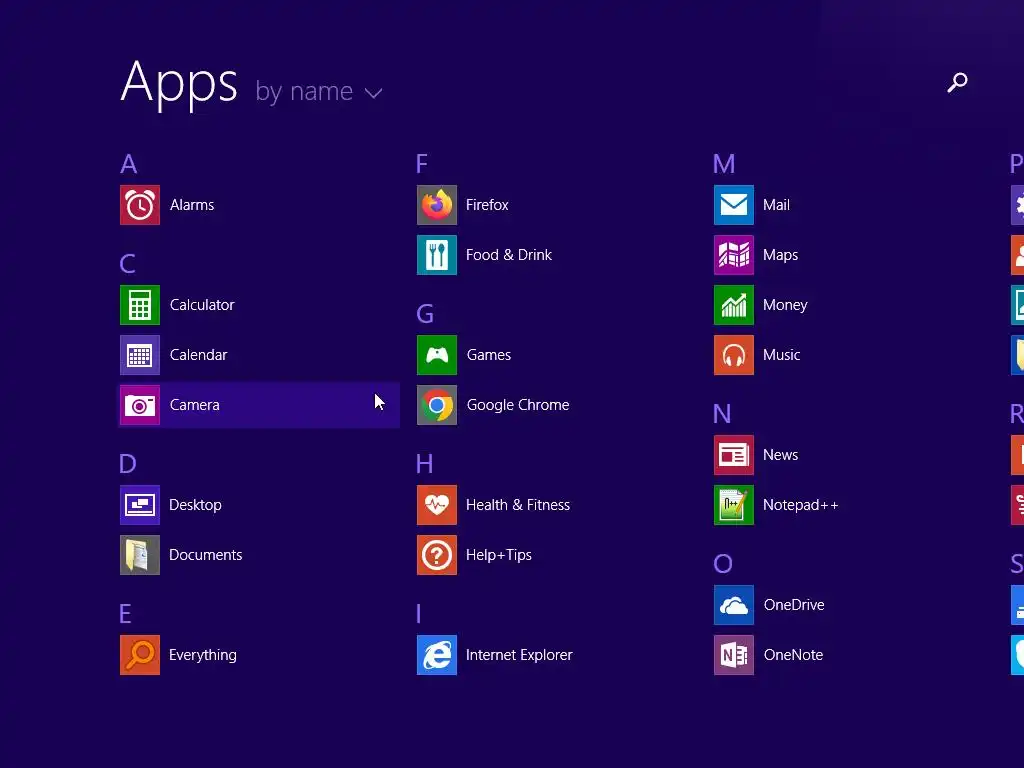The width and height of the screenshot is (1024, 768).
Task: Launch Calculator from its green icon
Action: [x=140, y=305]
